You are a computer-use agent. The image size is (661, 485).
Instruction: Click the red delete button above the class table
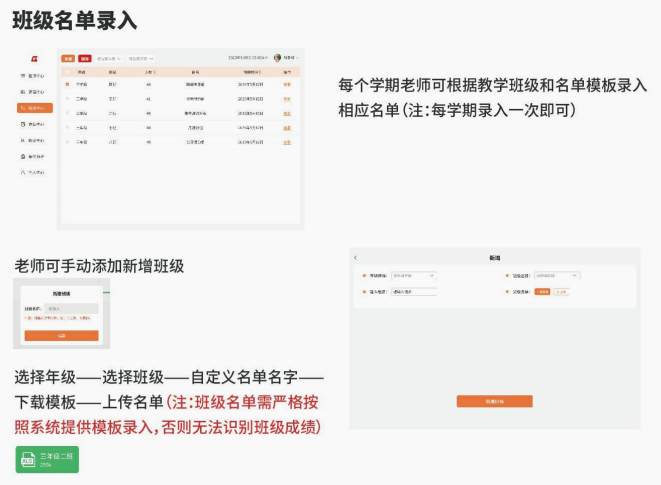(x=85, y=59)
